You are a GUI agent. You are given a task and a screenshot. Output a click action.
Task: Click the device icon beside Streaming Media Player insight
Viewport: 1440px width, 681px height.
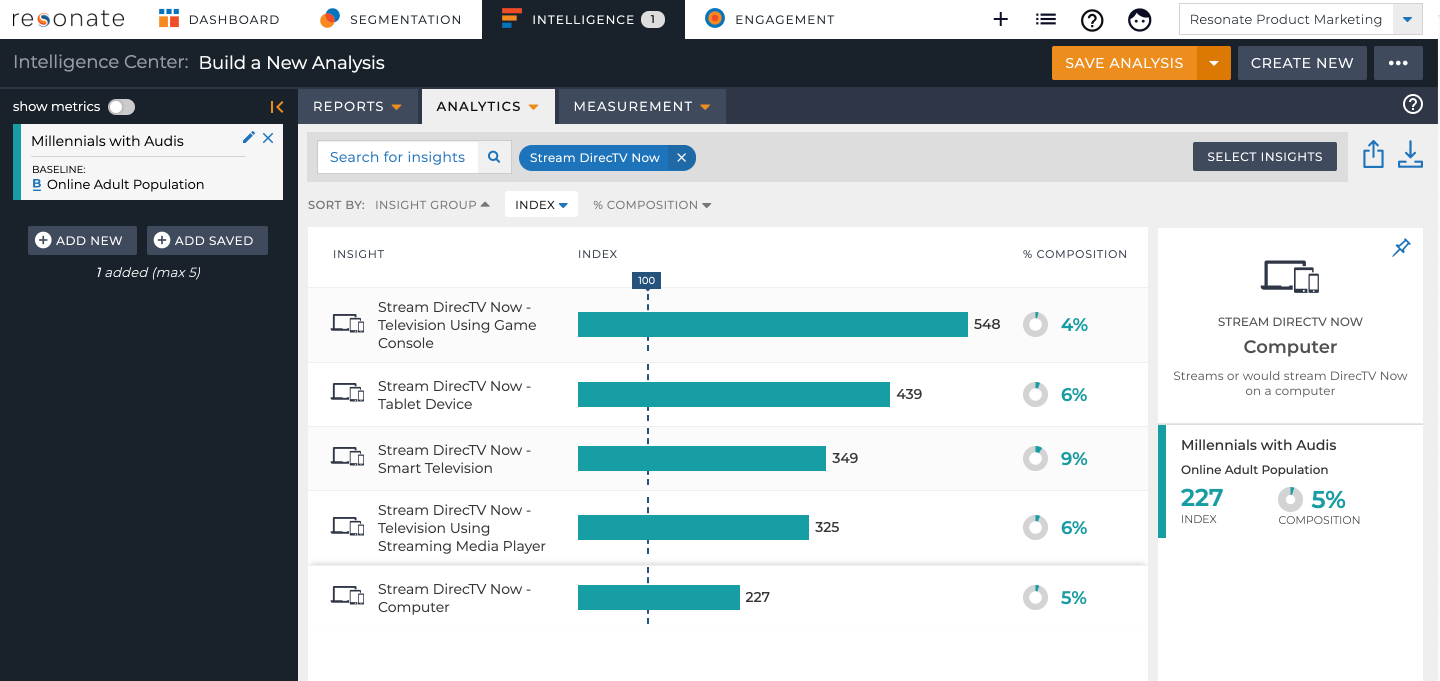[347, 526]
